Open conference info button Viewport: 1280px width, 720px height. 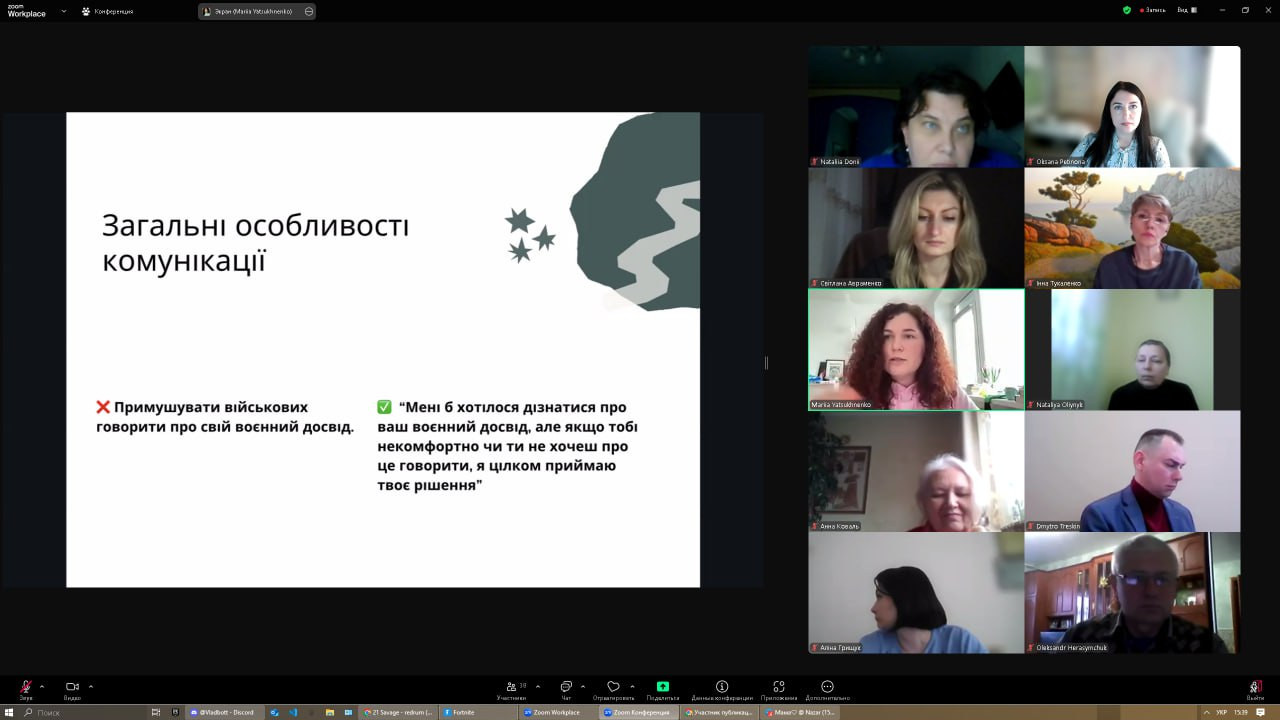click(722, 688)
